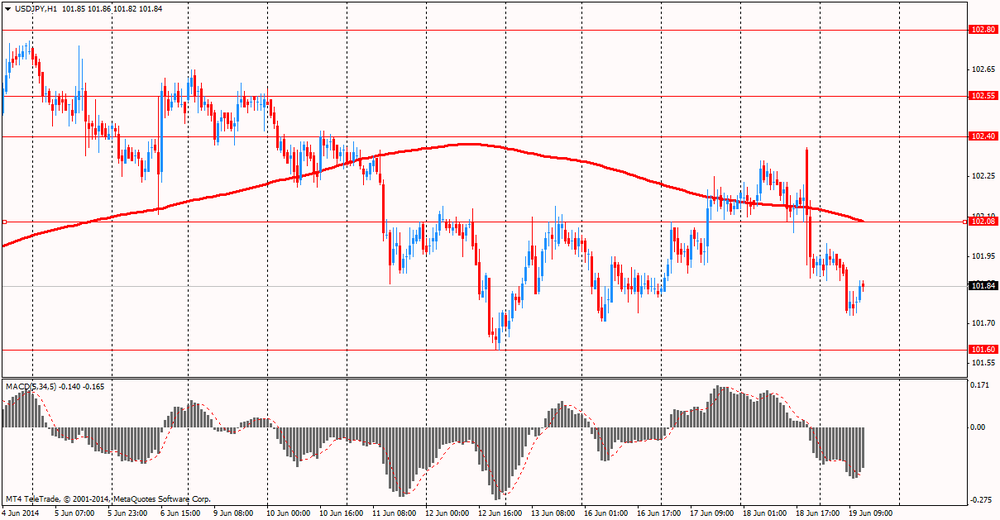Image resolution: width=1000 pixels, height=520 pixels.
Task: Click the 102.55 red price label
Action: [x=983, y=96]
